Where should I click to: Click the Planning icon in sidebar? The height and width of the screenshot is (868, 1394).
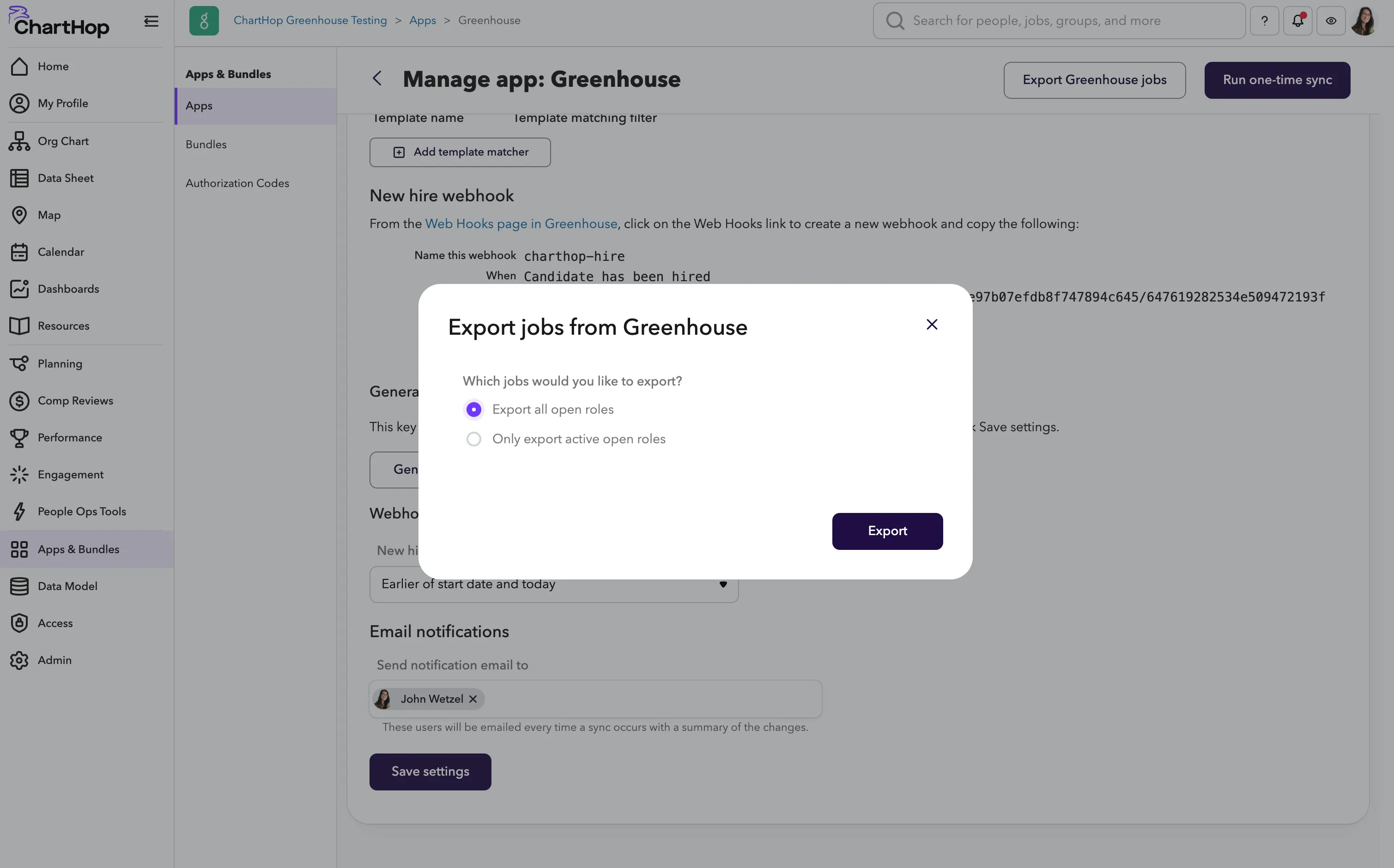tap(19, 364)
